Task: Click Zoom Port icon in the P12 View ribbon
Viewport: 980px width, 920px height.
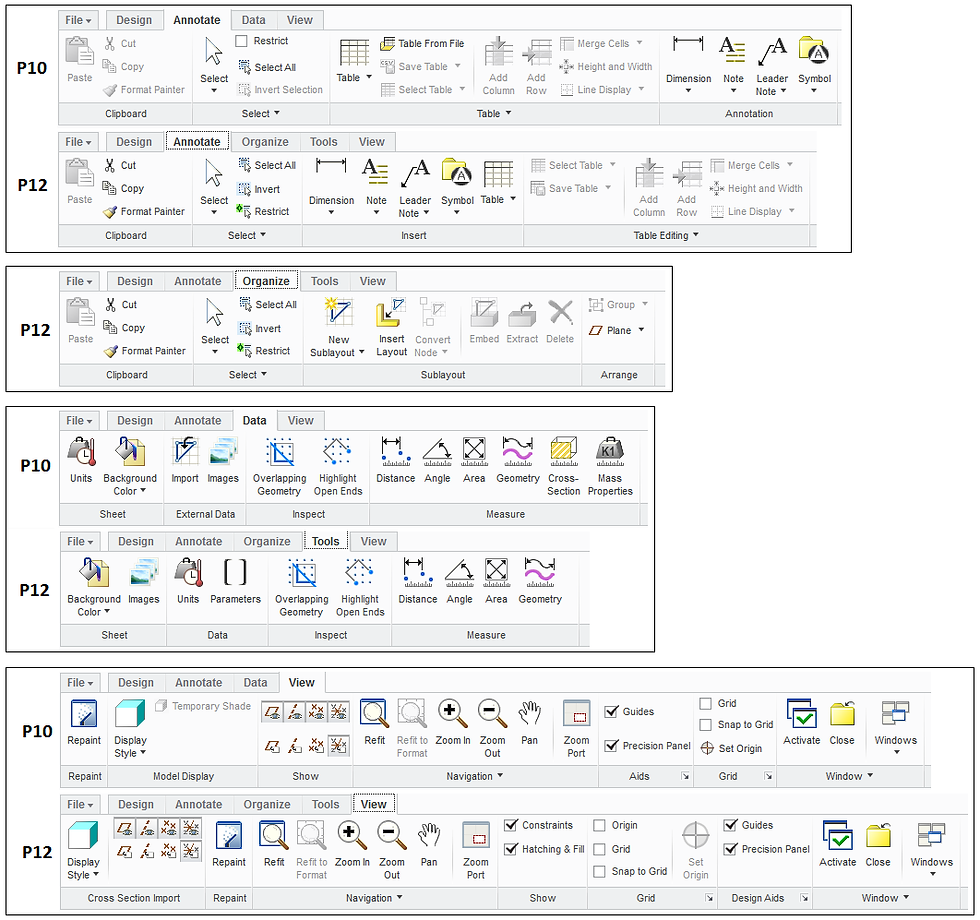Action: 476,836
